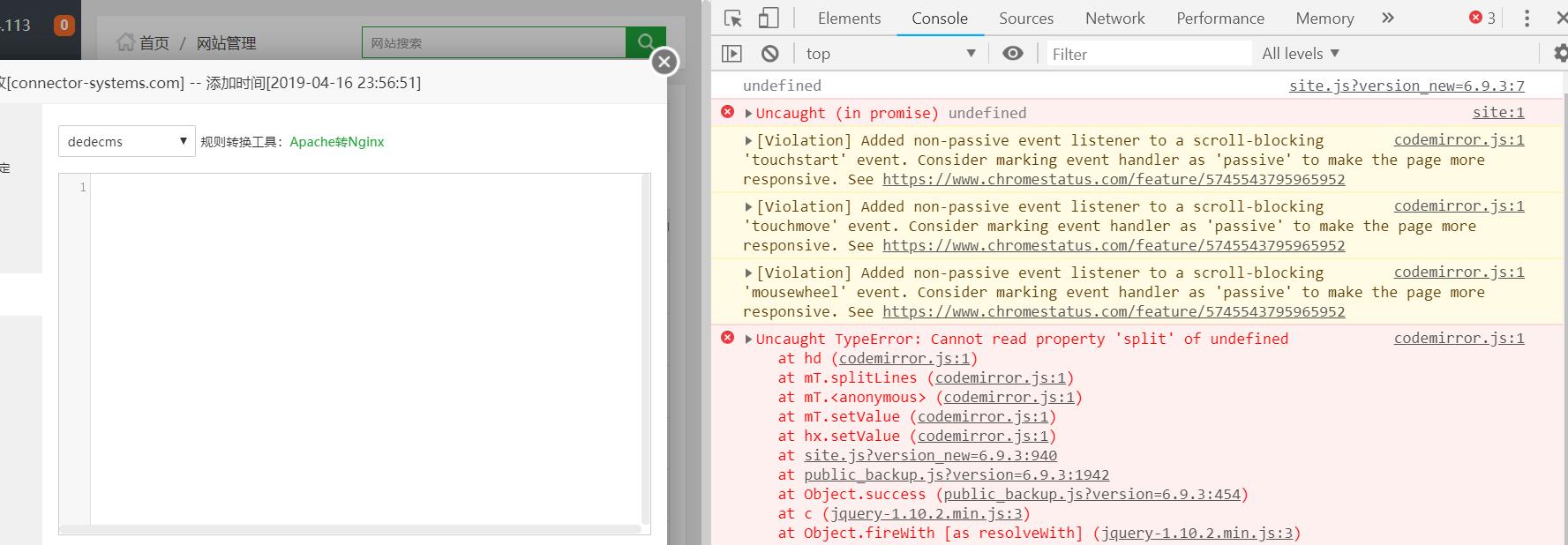The width and height of the screenshot is (1568, 545).
Task: Open the chromestatus link in mousewheel violation
Action: [x=1114, y=311]
